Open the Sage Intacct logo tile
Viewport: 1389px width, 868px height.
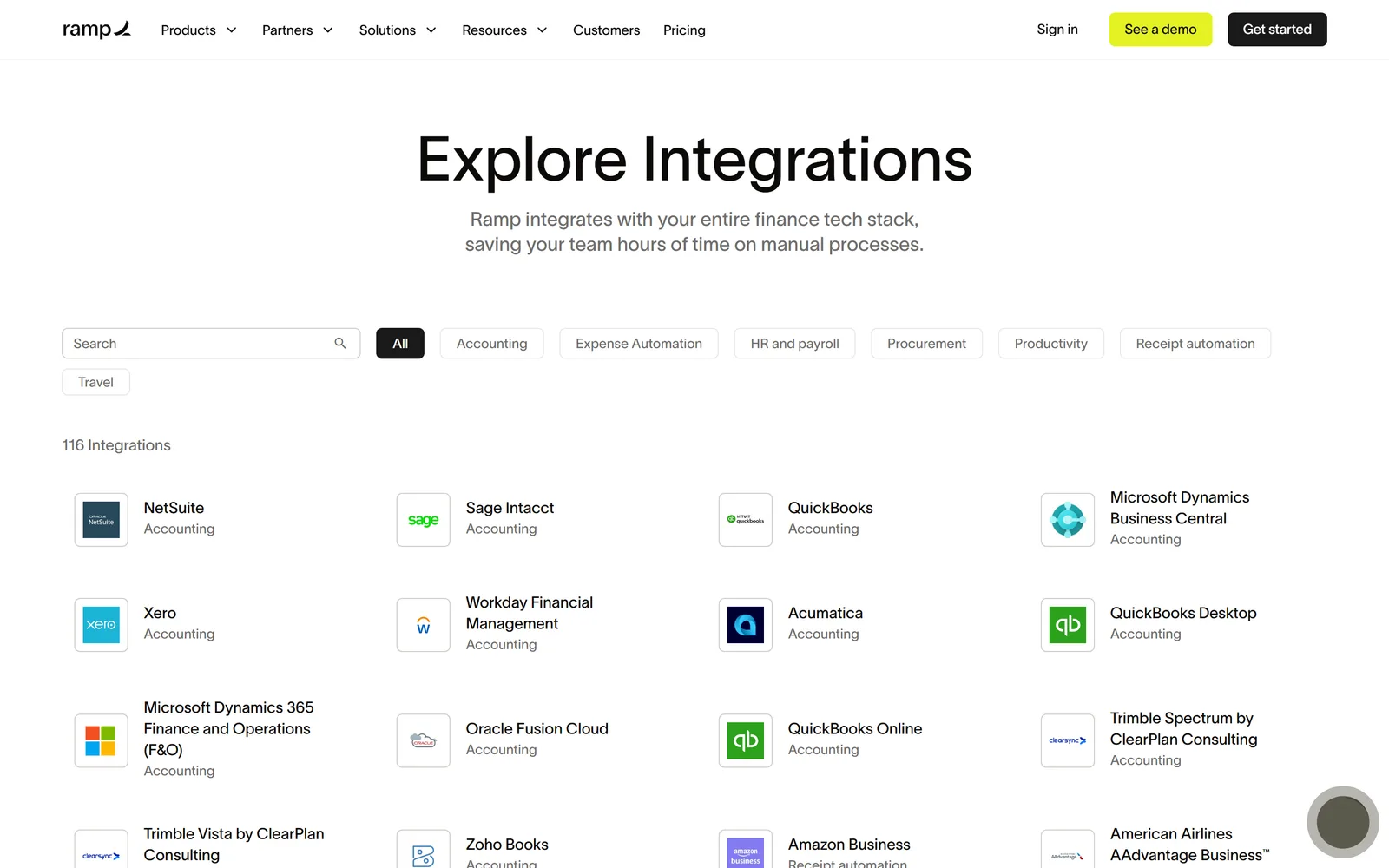point(423,520)
